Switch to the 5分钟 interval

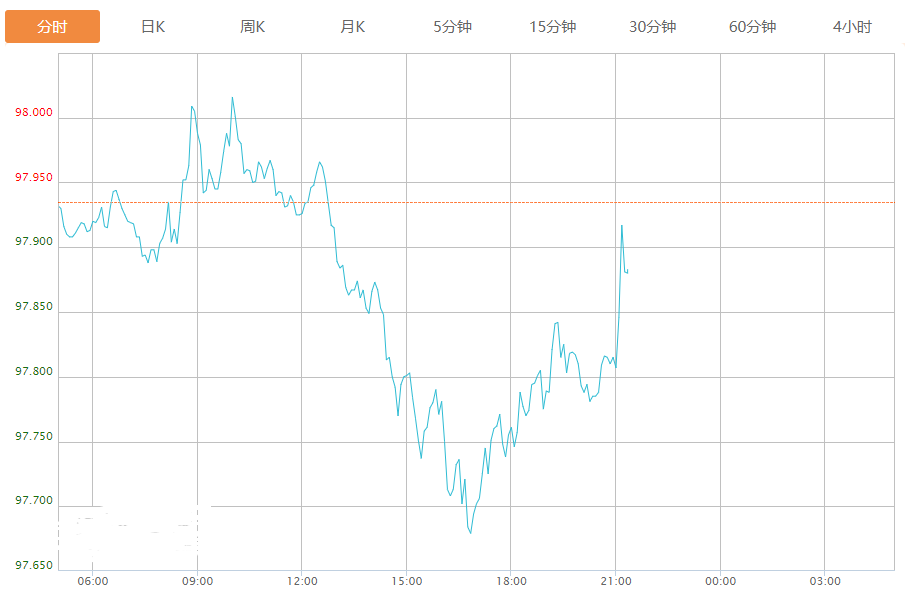[452, 27]
